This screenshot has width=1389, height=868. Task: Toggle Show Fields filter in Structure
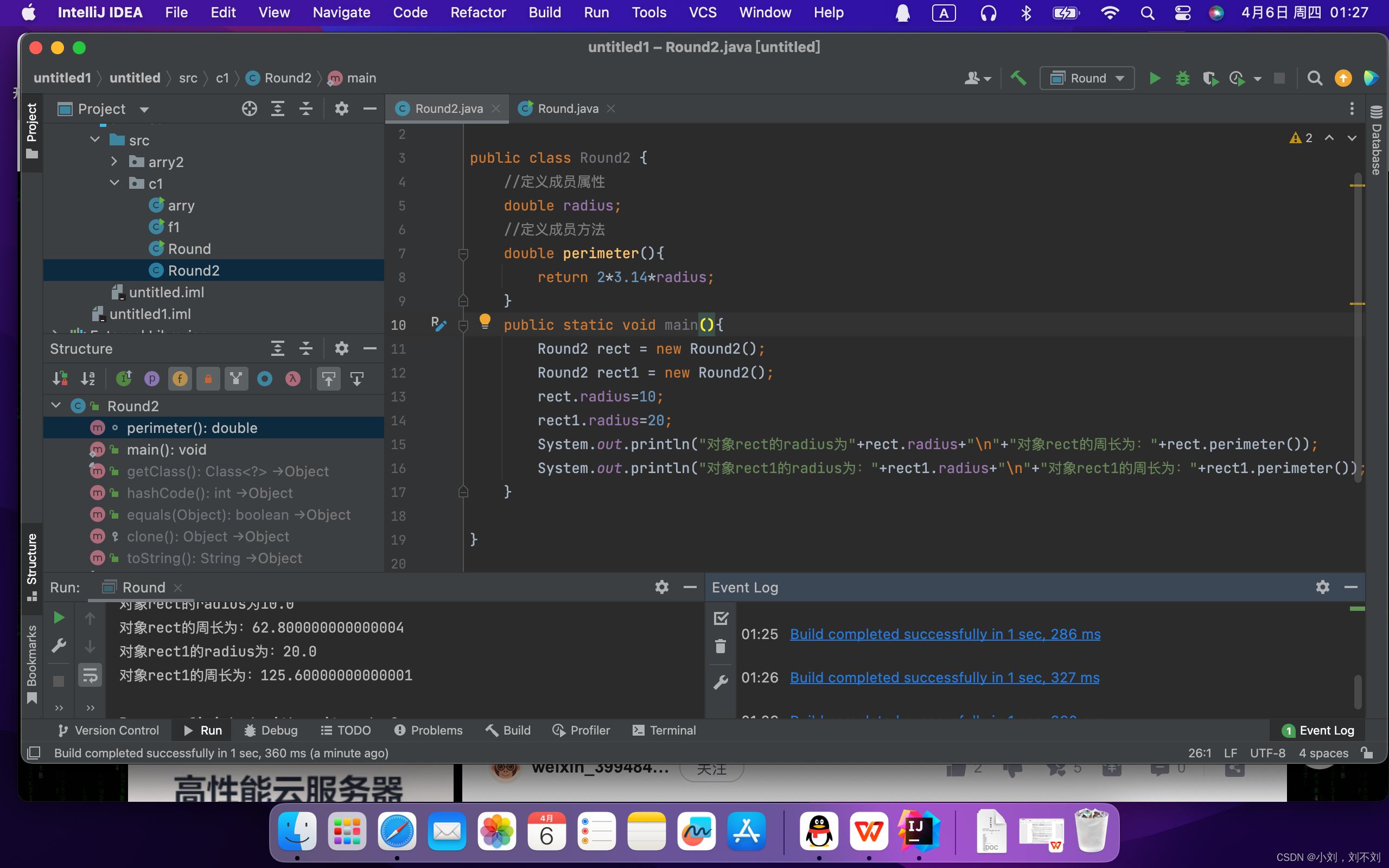180,379
